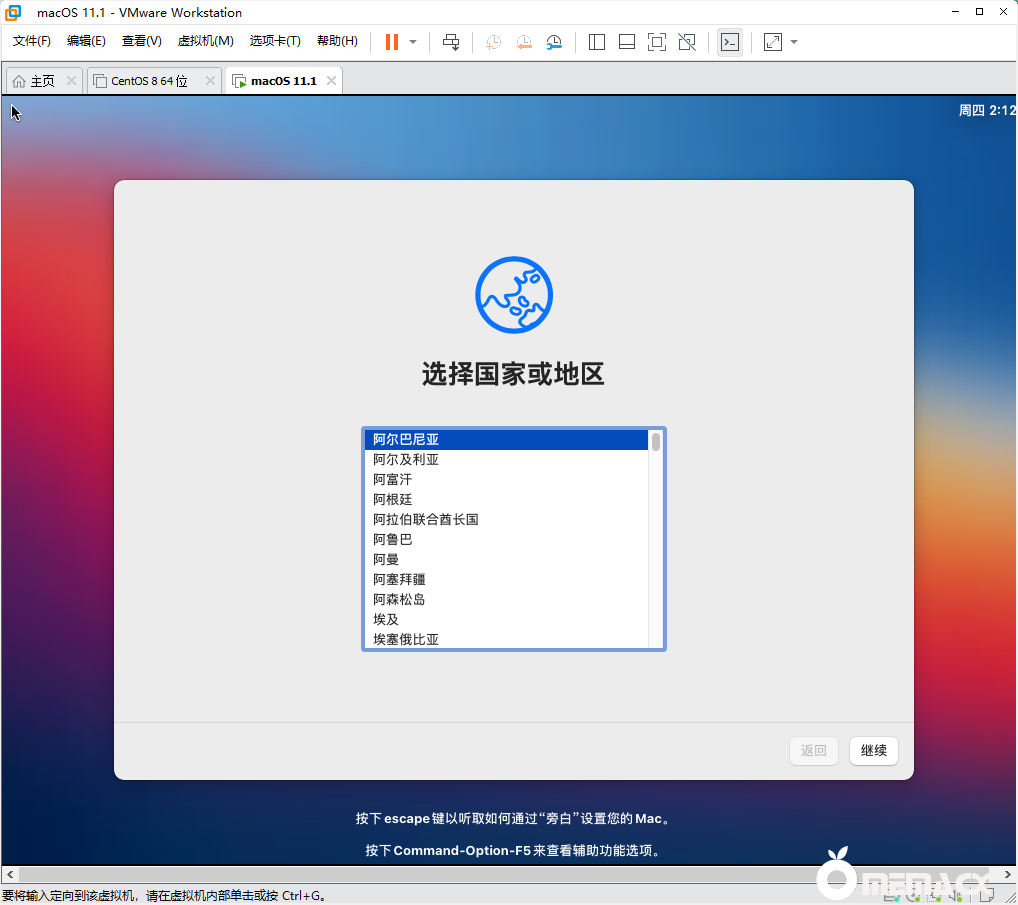Open the suspend button dropdown arrow
Screen dimensions: 1018x905
click(x=411, y=41)
